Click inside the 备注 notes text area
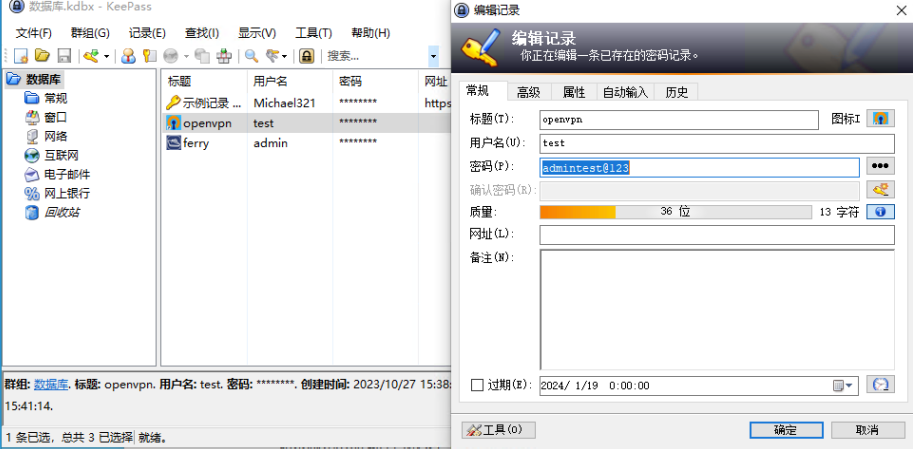The image size is (913, 449). pyautogui.click(x=717, y=309)
